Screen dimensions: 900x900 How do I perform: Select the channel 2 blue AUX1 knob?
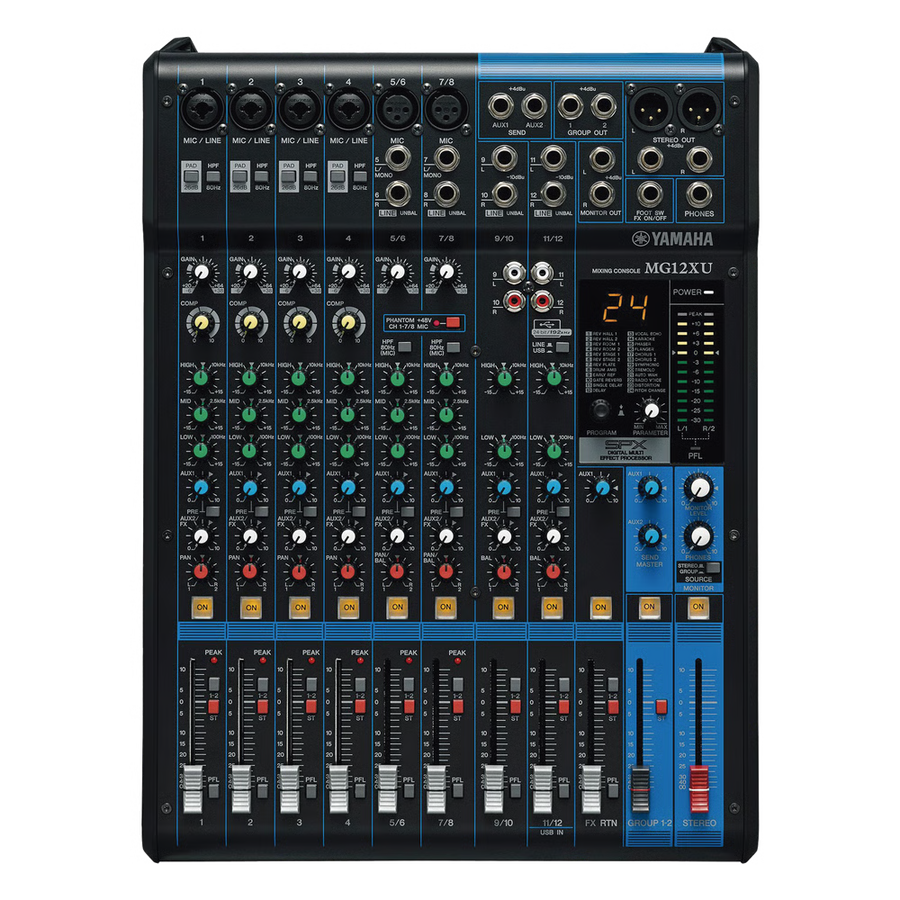[250, 488]
